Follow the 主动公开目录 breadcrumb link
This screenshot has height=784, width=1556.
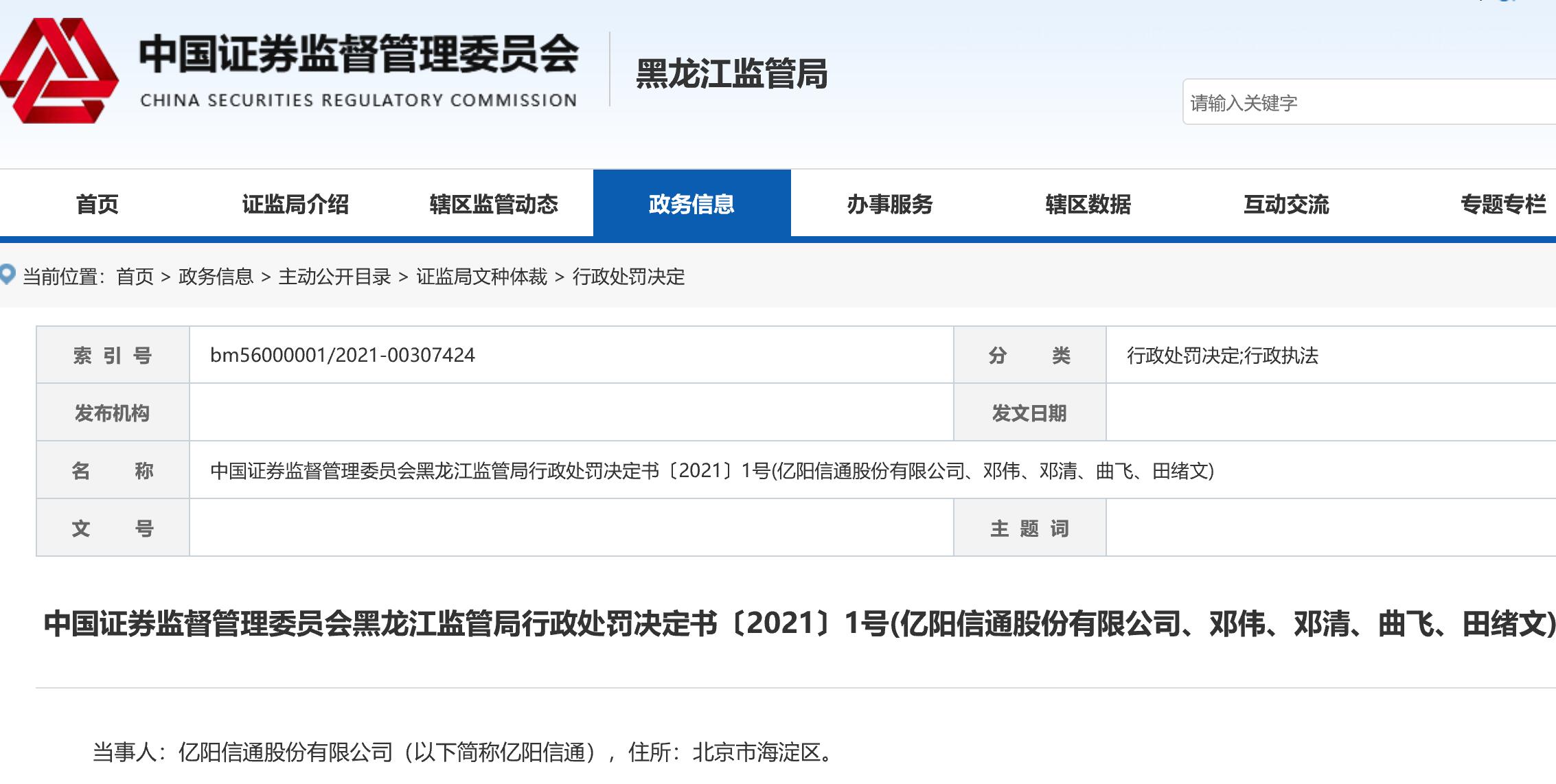pos(334,277)
